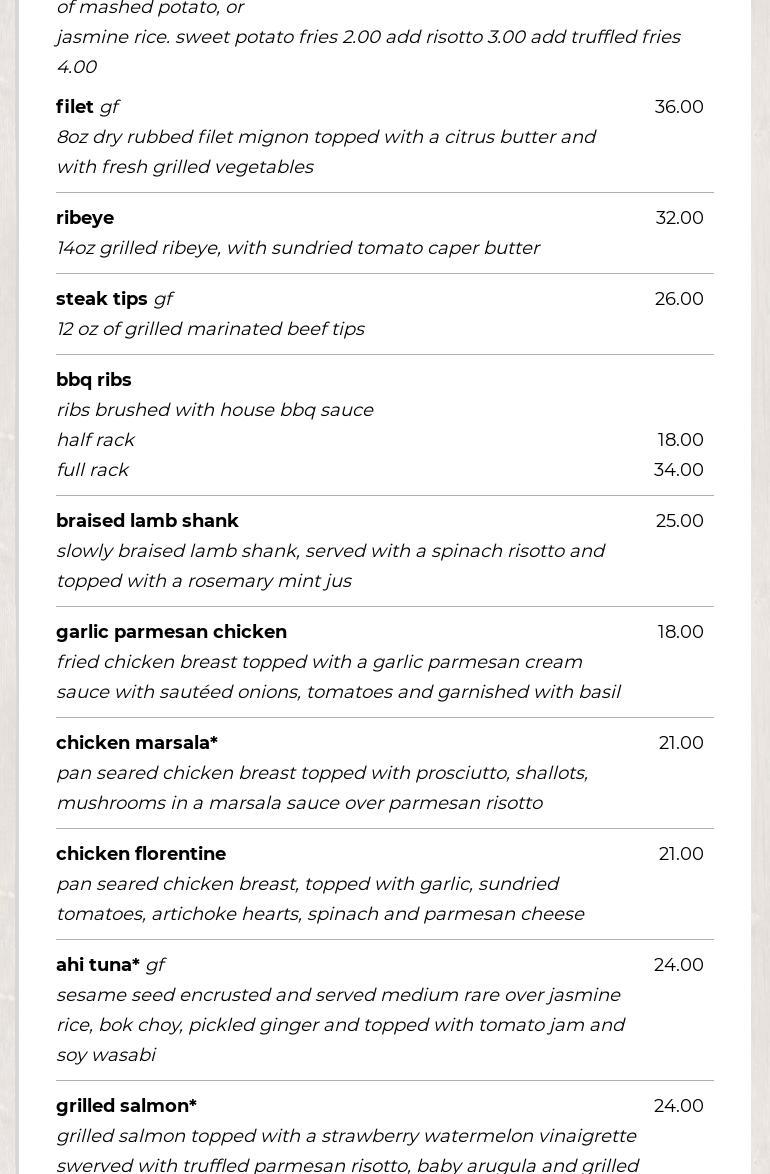The width and height of the screenshot is (770, 1174).
Task: Click the gf label beside ahi tuna
Action: tap(155, 965)
